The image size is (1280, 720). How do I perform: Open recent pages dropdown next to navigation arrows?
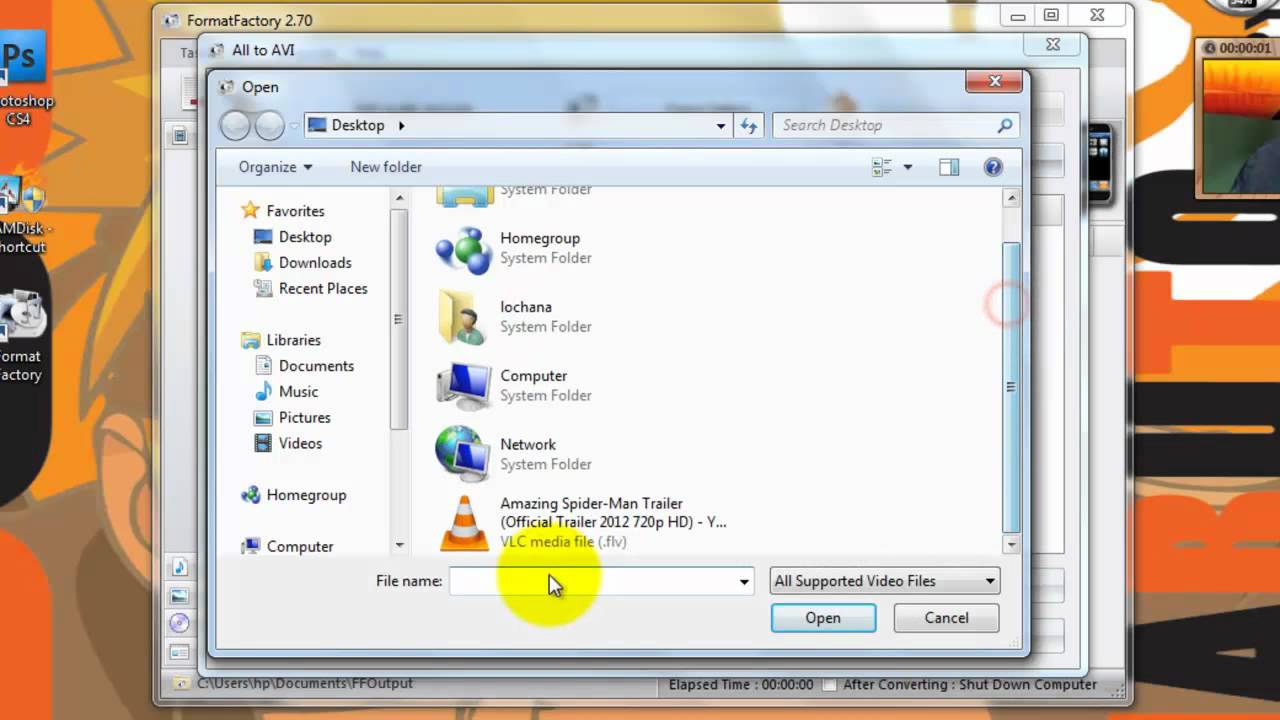pyautogui.click(x=294, y=126)
